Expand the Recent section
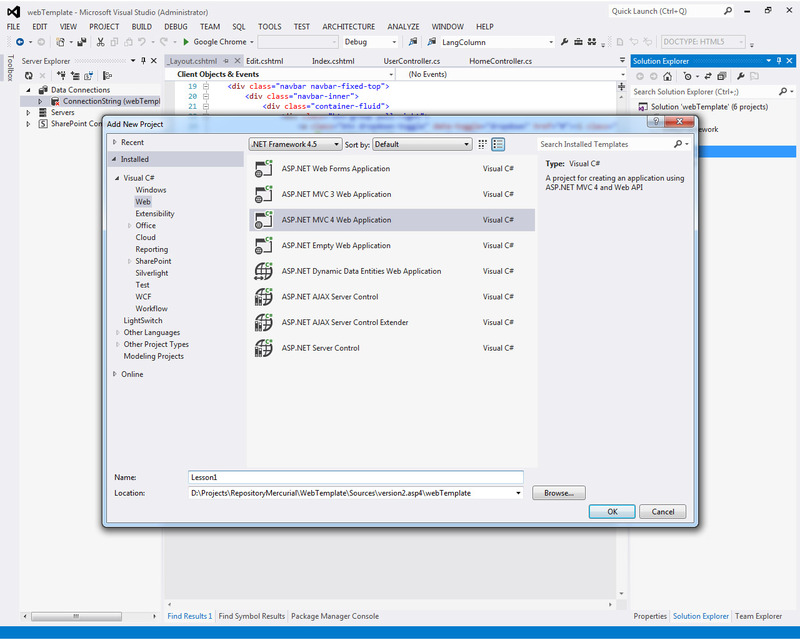This screenshot has width=800, height=640. (114, 142)
